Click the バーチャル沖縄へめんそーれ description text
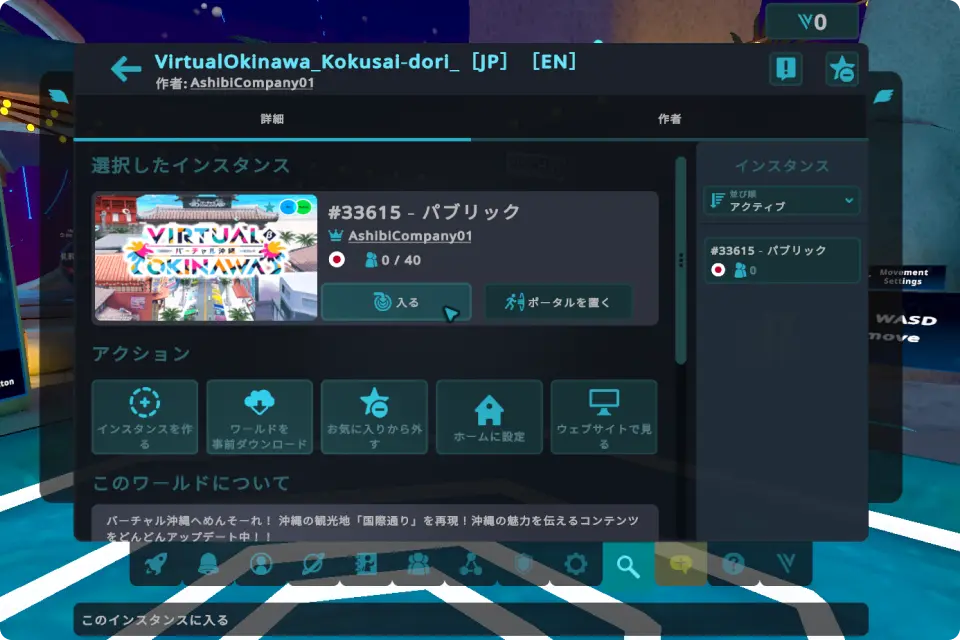Viewport: 960px width, 640px height. click(x=373, y=528)
